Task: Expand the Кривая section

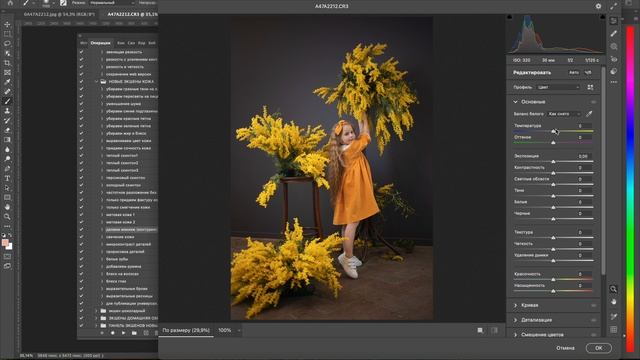Action: coord(516,305)
